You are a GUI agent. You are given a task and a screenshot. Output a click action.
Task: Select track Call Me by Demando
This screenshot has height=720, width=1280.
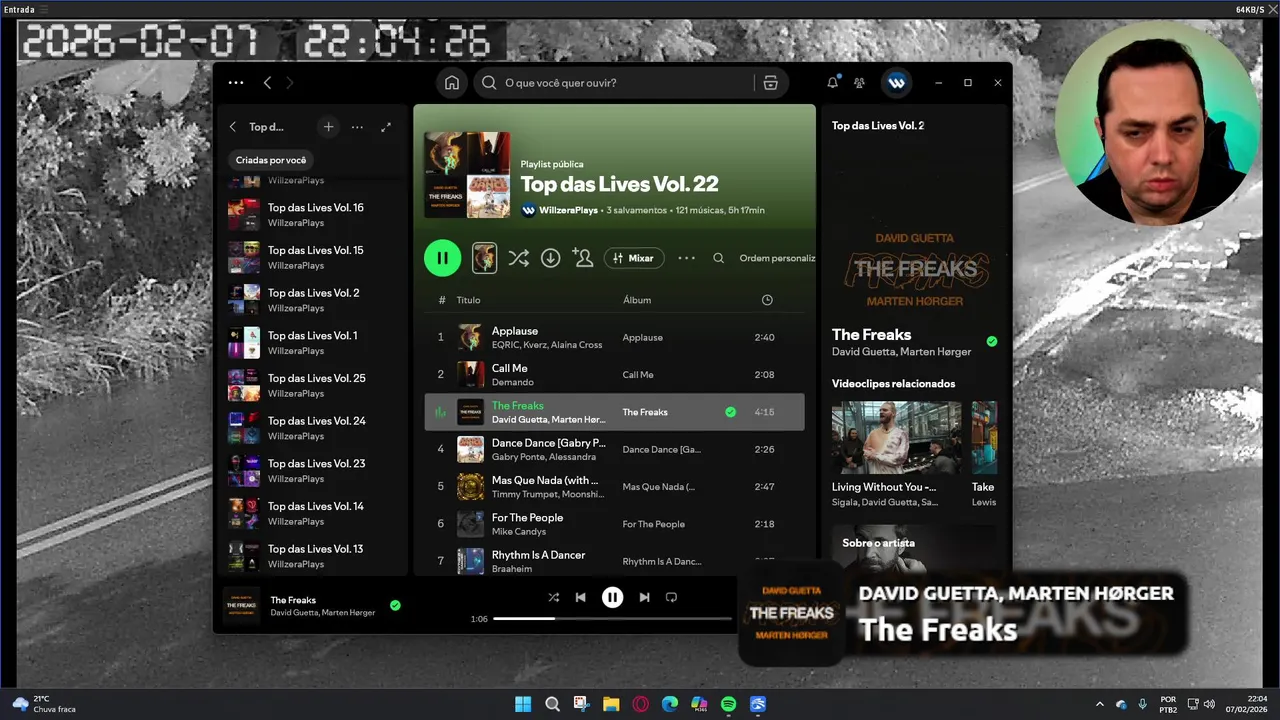pos(614,375)
